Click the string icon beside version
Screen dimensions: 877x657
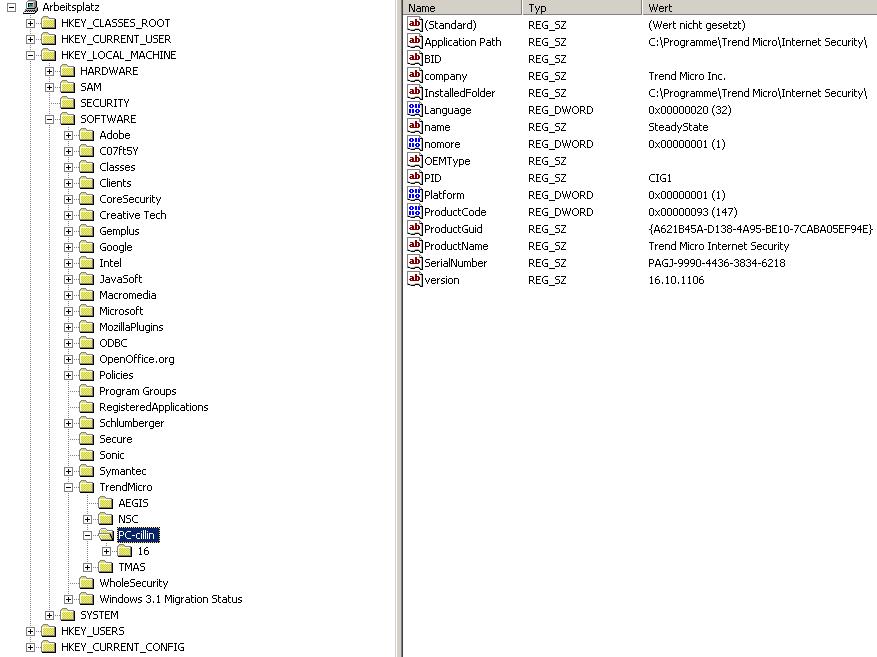(414, 280)
